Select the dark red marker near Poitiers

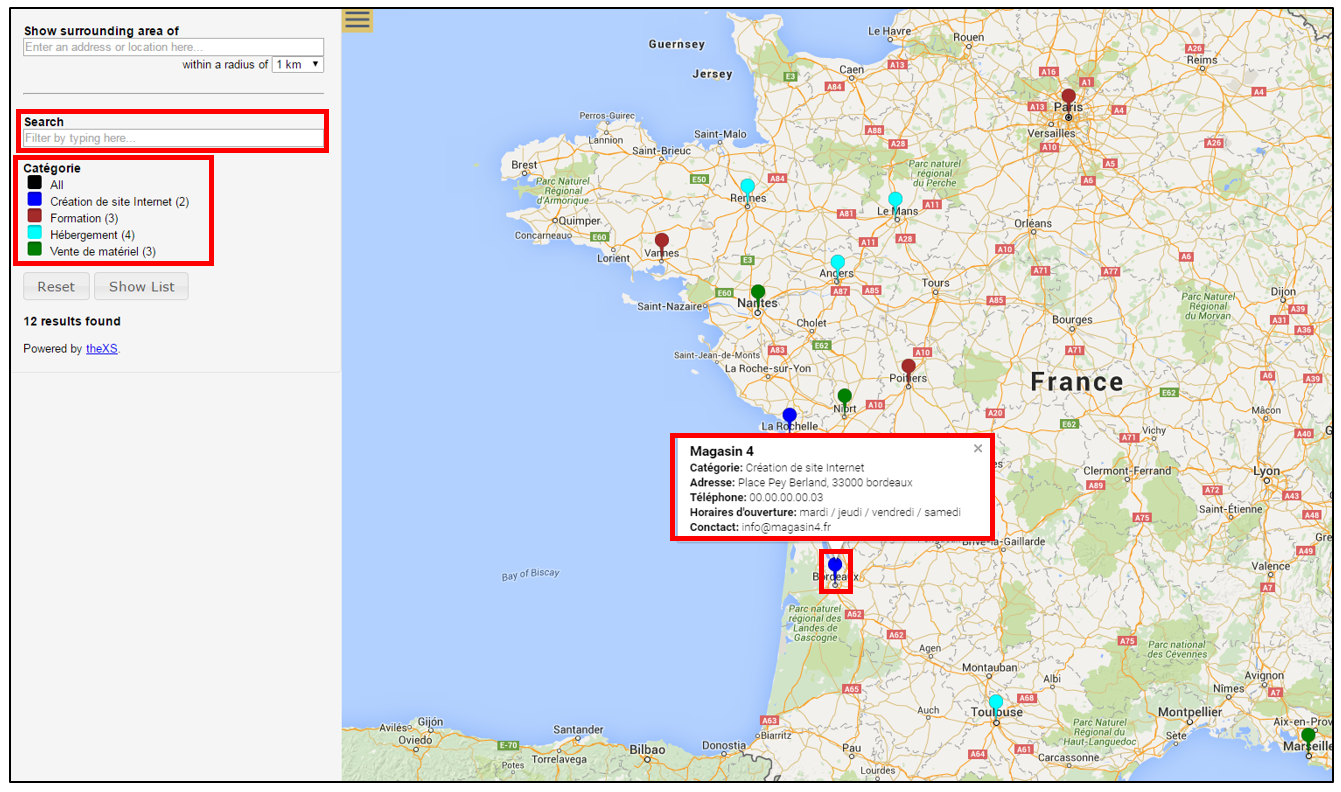tap(908, 366)
